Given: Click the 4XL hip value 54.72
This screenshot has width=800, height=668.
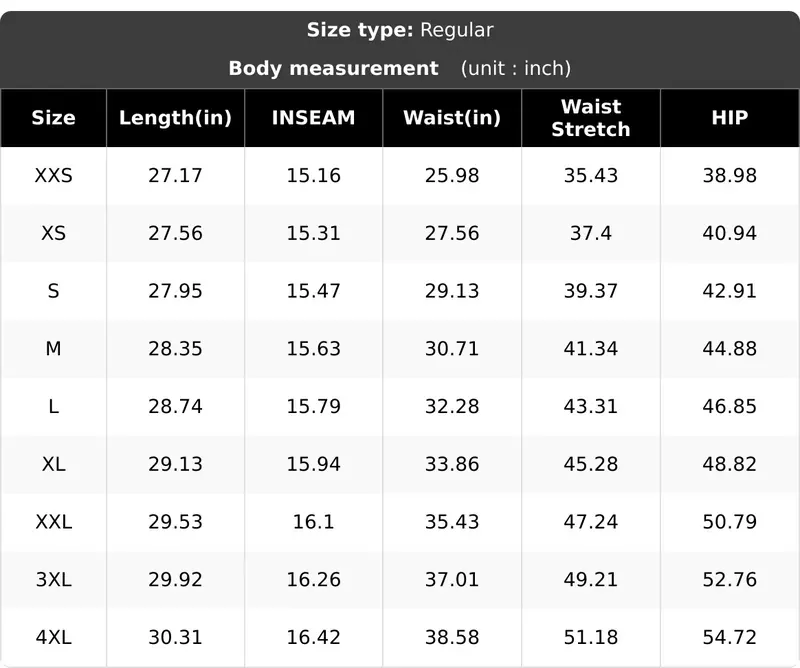Looking at the screenshot, I should coord(730,637).
